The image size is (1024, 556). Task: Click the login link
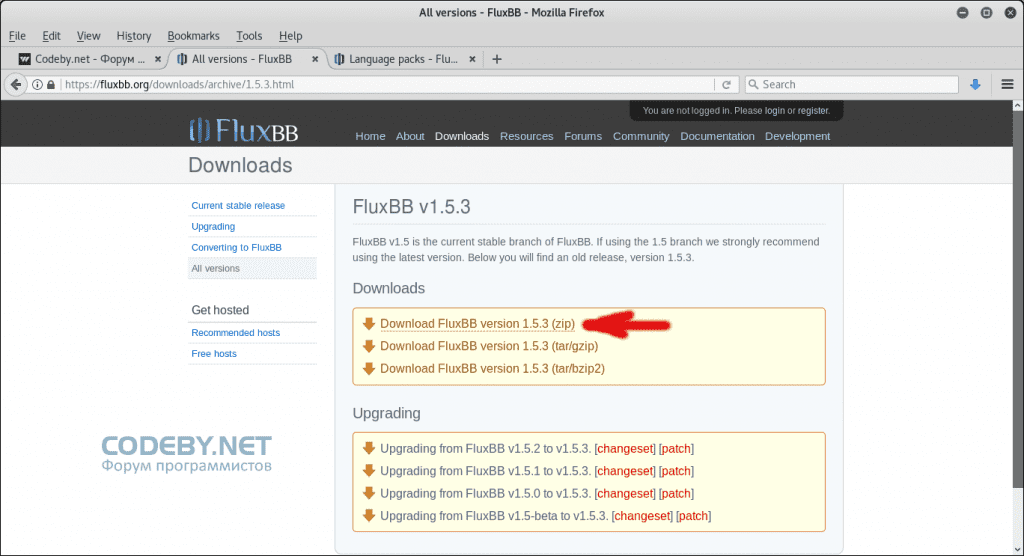[x=775, y=110]
